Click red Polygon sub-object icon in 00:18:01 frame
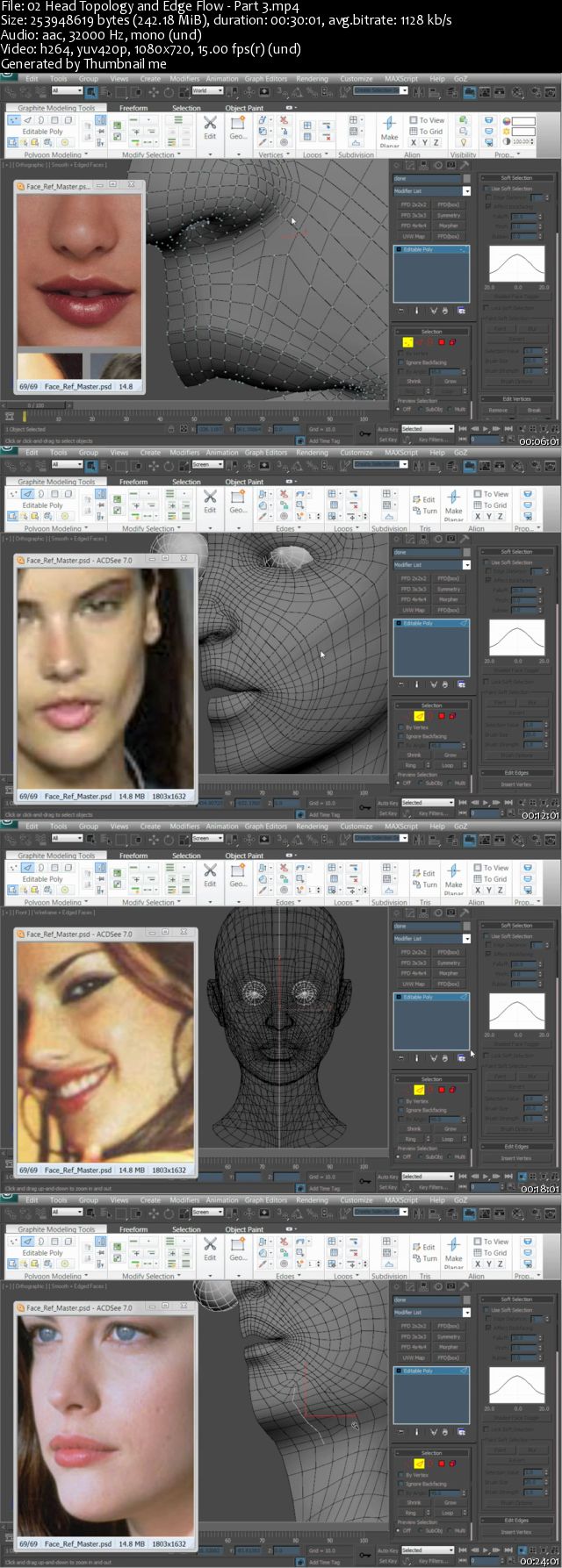 tap(442, 1090)
